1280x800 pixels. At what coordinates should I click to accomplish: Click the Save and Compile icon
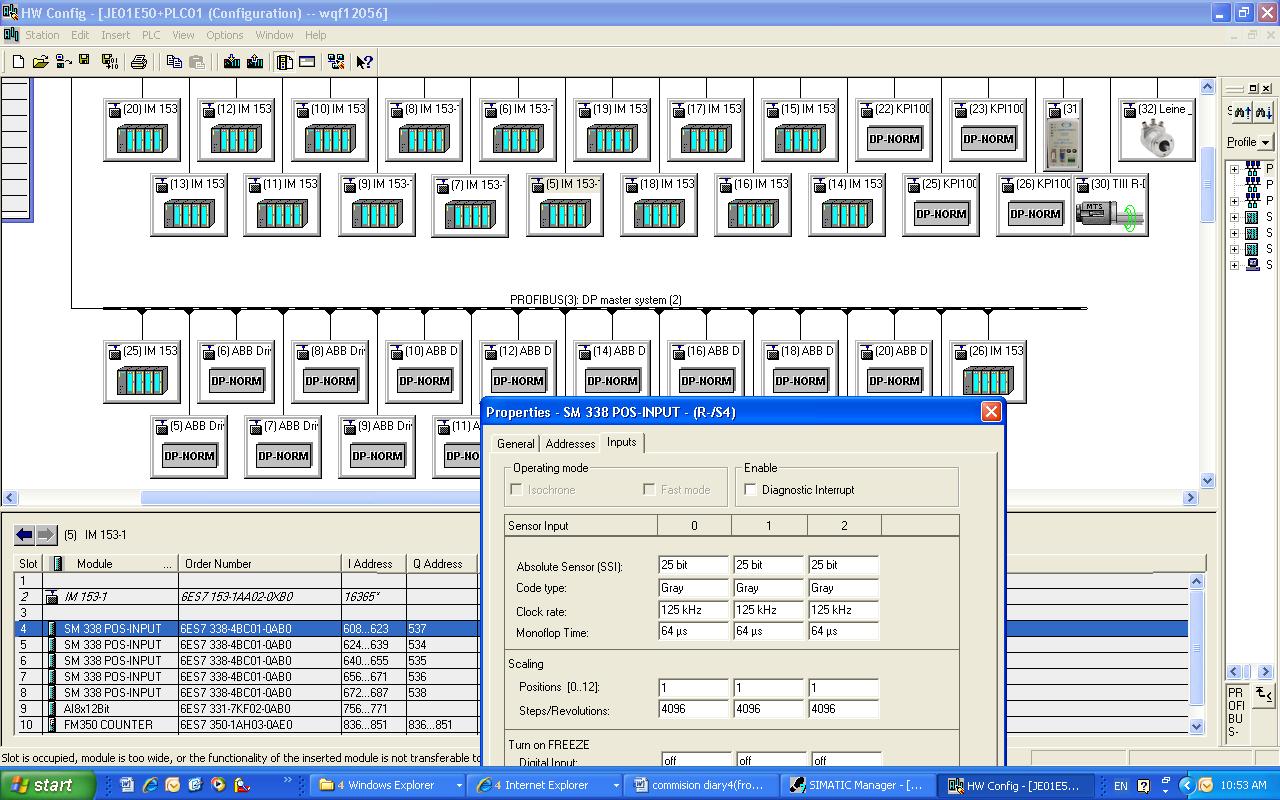click(x=109, y=62)
